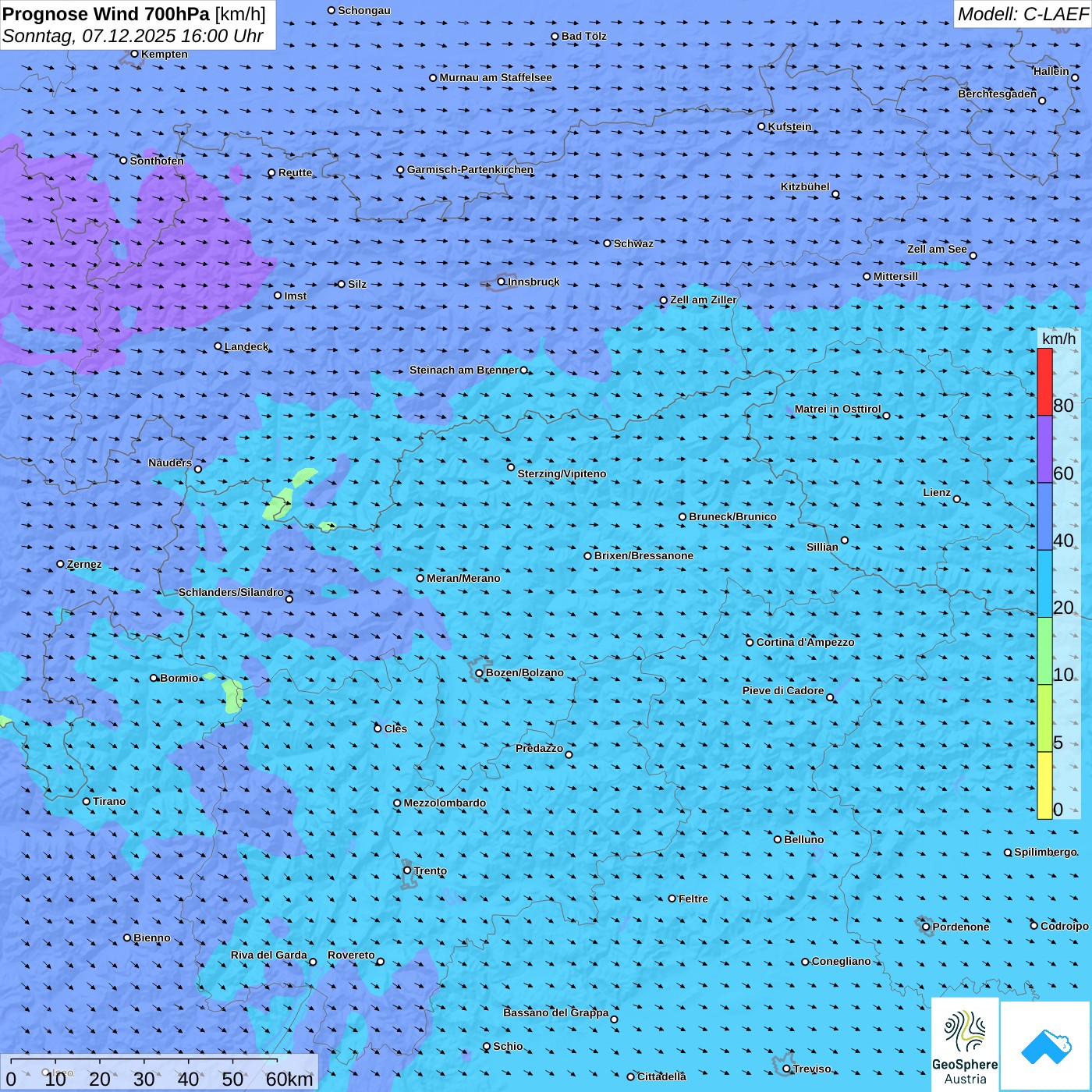Click the 'Mezzolombardo' label
1092x1092 pixels.
click(x=445, y=803)
